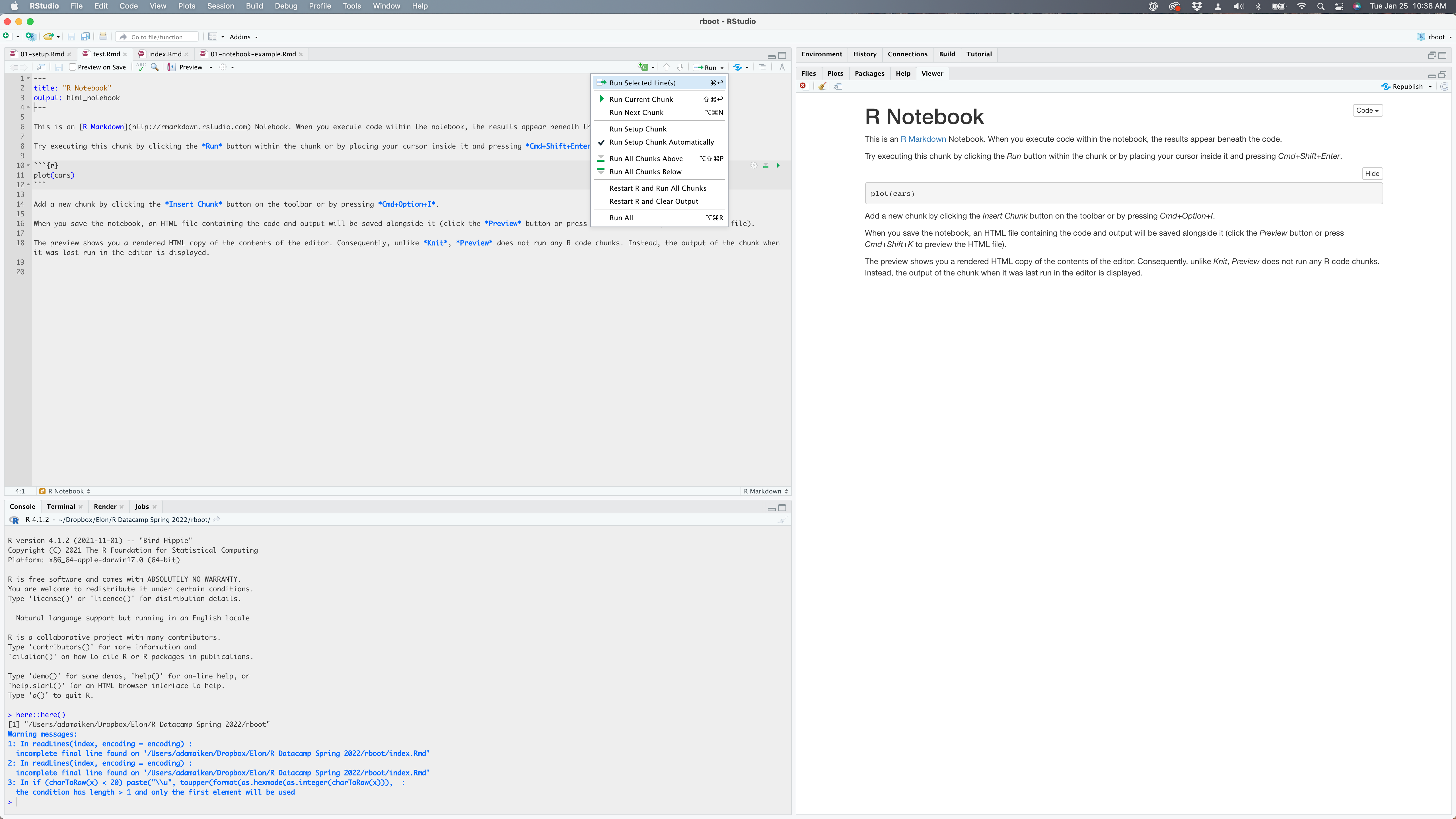1456x819 pixels.
Task: Click the create new project icon
Action: [x=30, y=37]
